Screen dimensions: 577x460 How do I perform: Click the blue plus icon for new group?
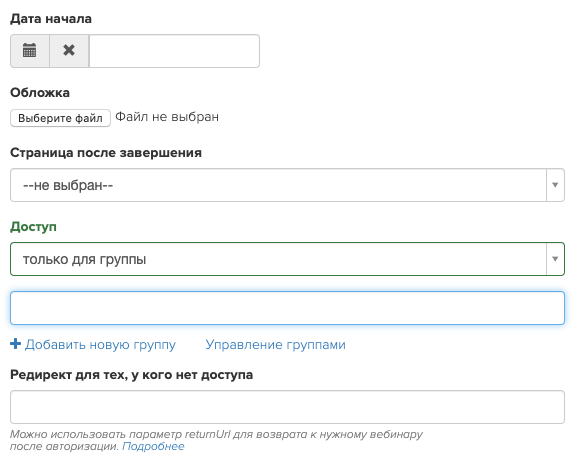(15, 344)
